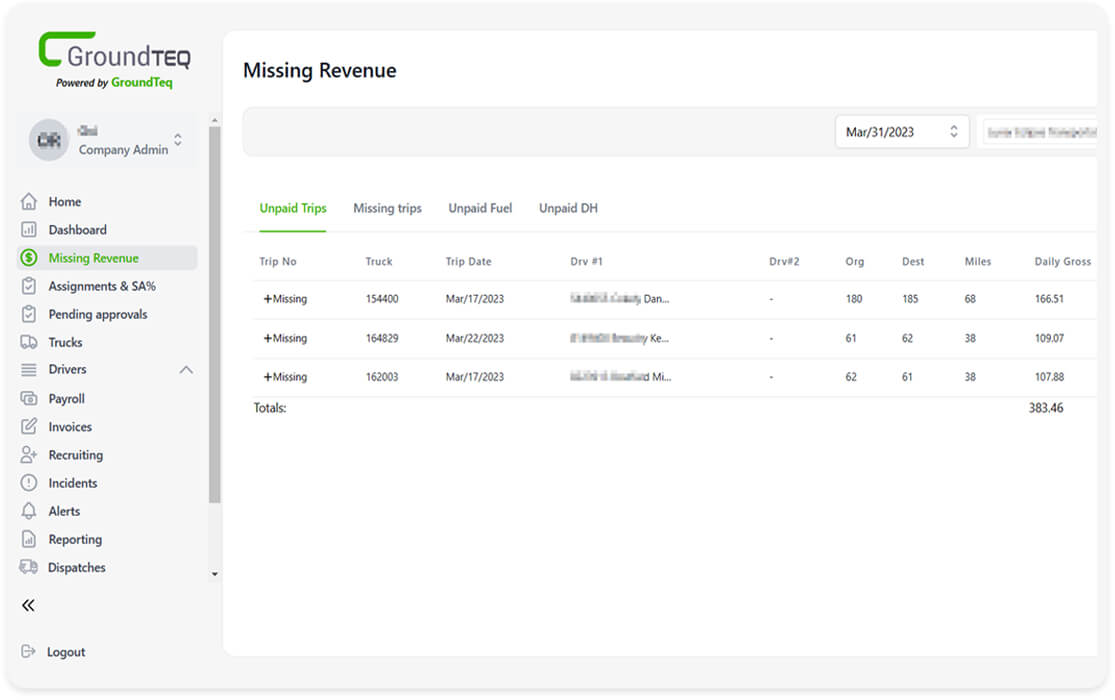Image resolution: width=1115 pixels, height=700 pixels.
Task: Click the Recruiting person-plus icon
Action: pyautogui.click(x=28, y=455)
